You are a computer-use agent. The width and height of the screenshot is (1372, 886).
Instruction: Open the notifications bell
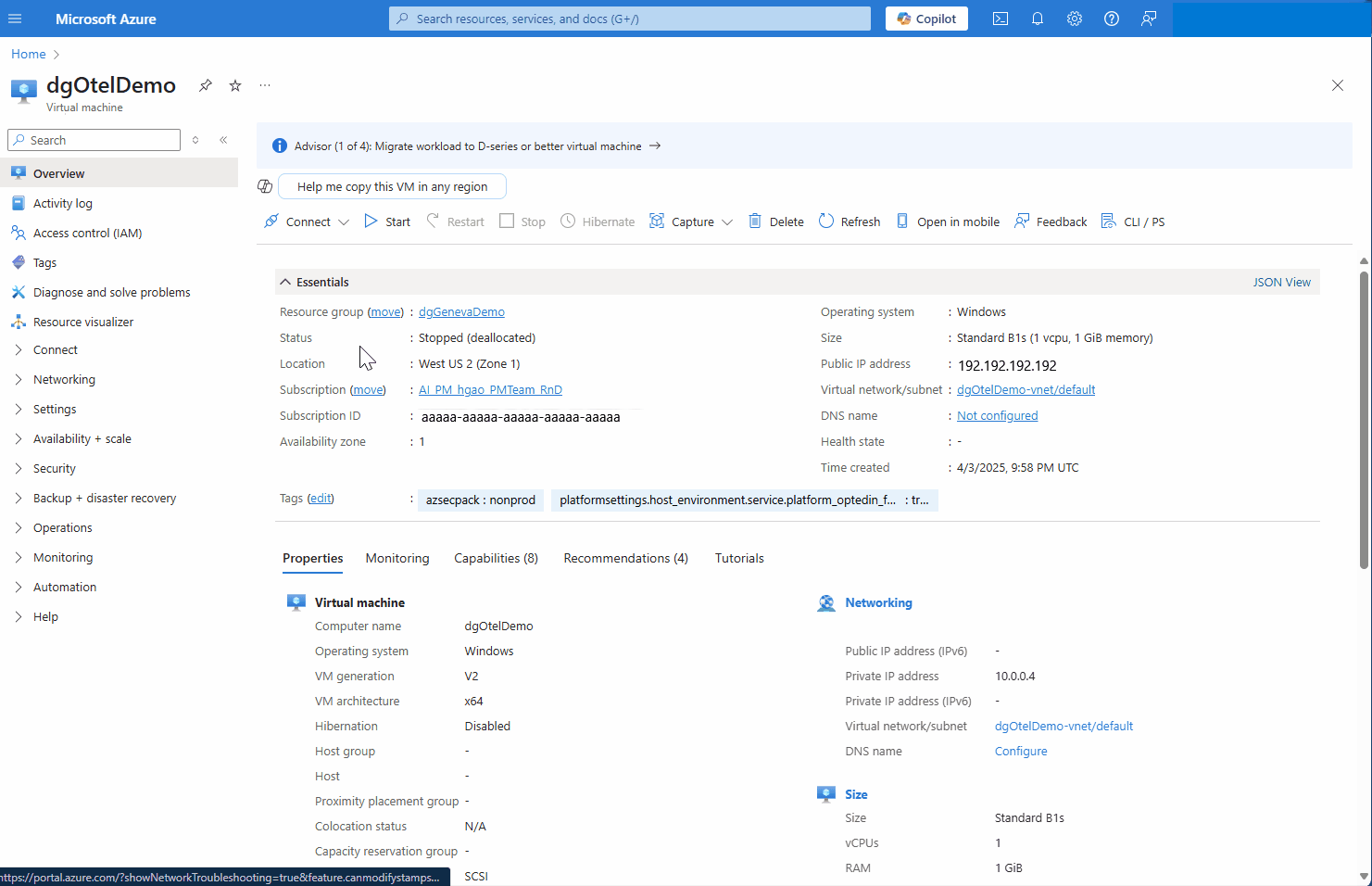pos(1038,19)
